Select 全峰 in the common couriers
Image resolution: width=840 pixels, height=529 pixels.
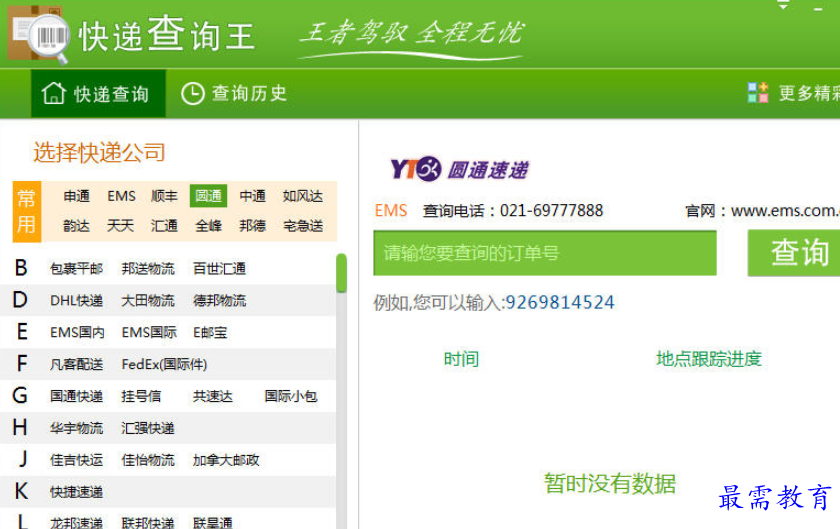[x=208, y=226]
